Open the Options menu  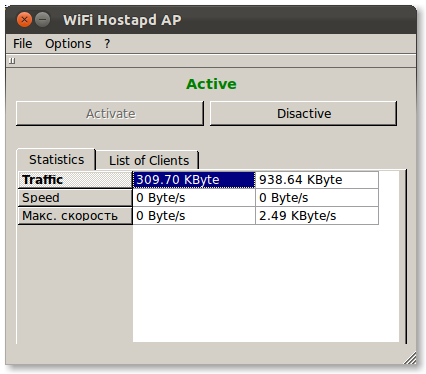pyautogui.click(x=68, y=44)
